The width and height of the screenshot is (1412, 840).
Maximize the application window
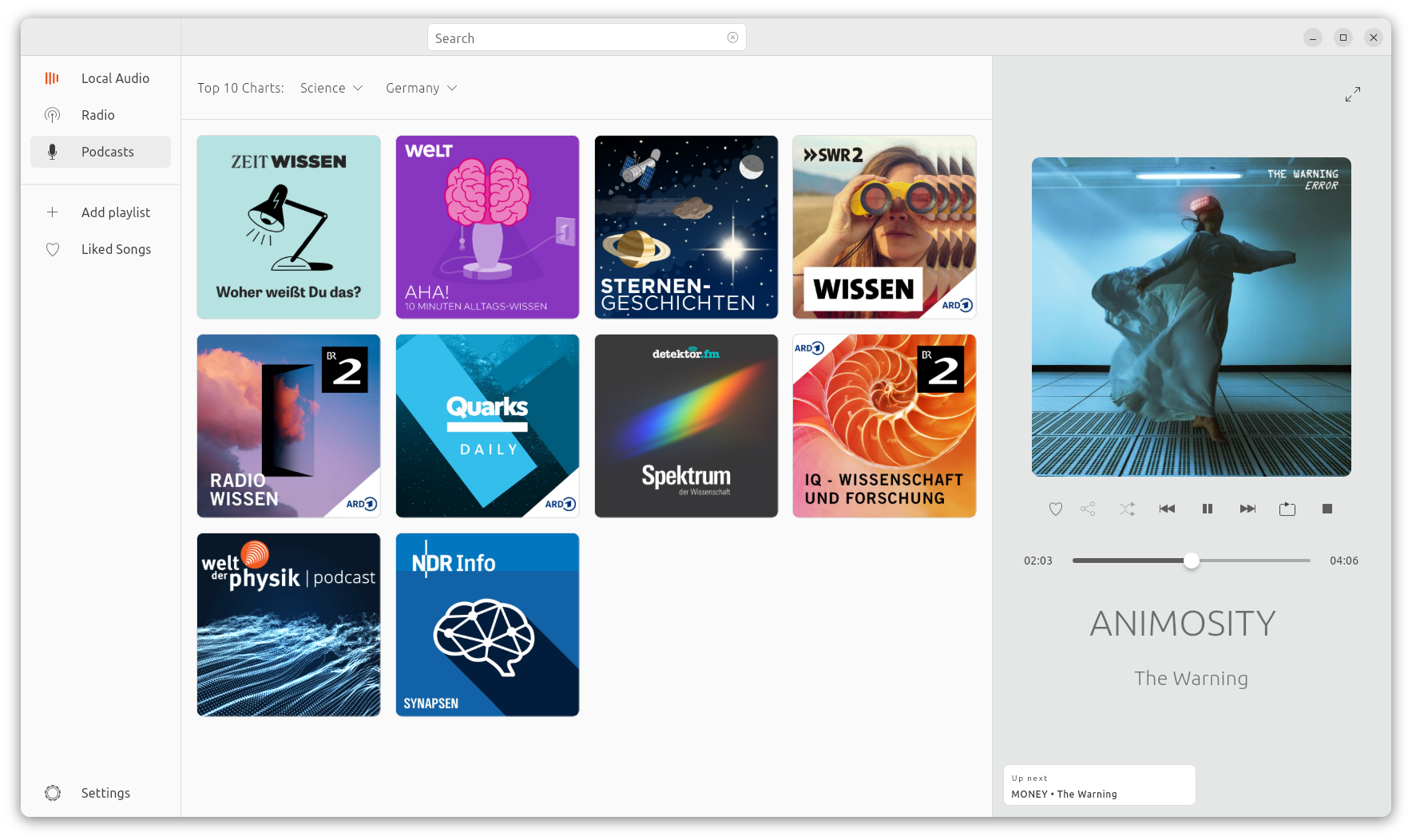pos(1343,38)
